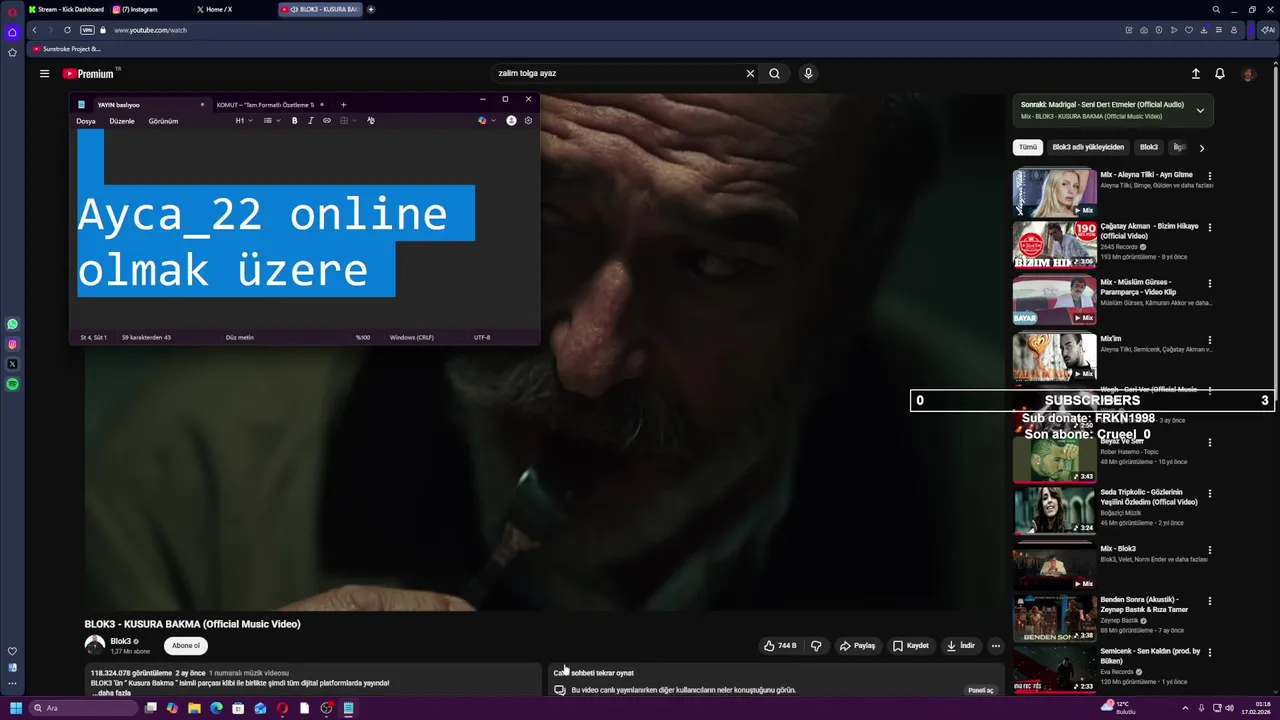
Task: Open options for Müslüm Gürses mix
Action: click(x=1209, y=284)
